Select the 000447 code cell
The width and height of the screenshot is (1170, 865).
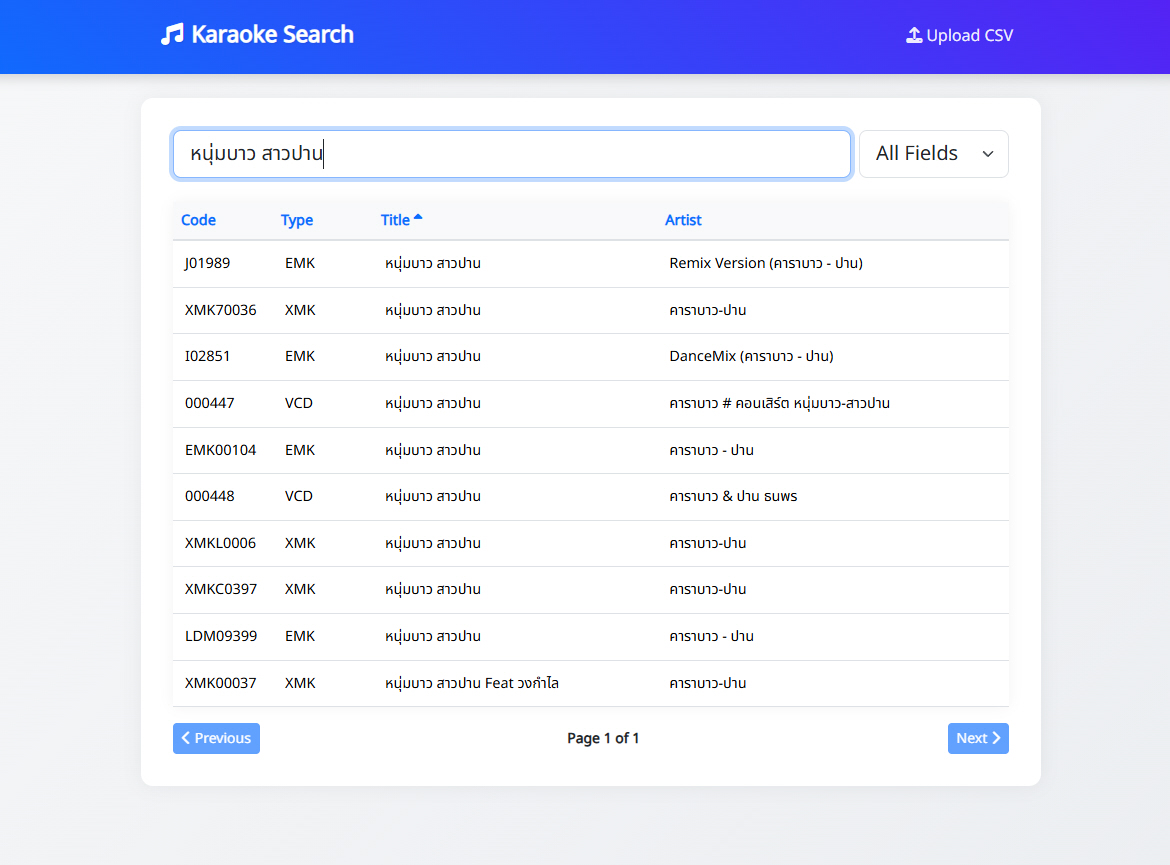(x=210, y=404)
